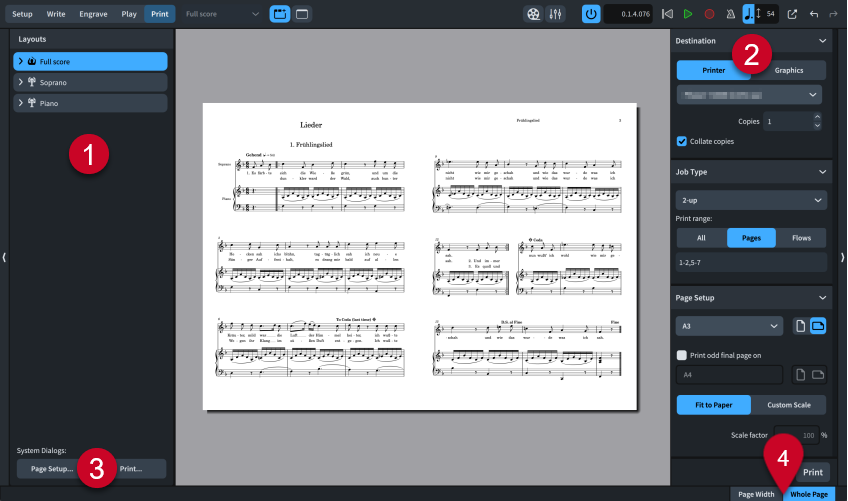Click the Page Width view button

coord(756,494)
